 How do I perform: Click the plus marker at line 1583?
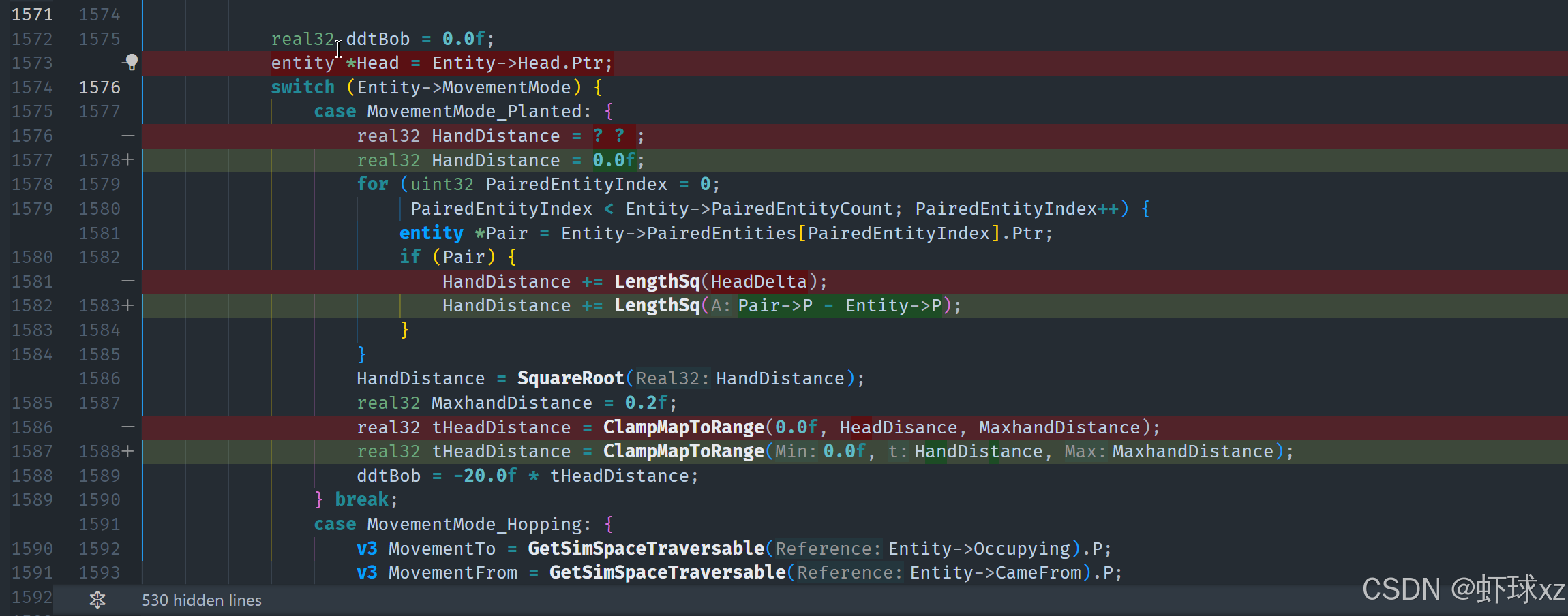[x=128, y=305]
